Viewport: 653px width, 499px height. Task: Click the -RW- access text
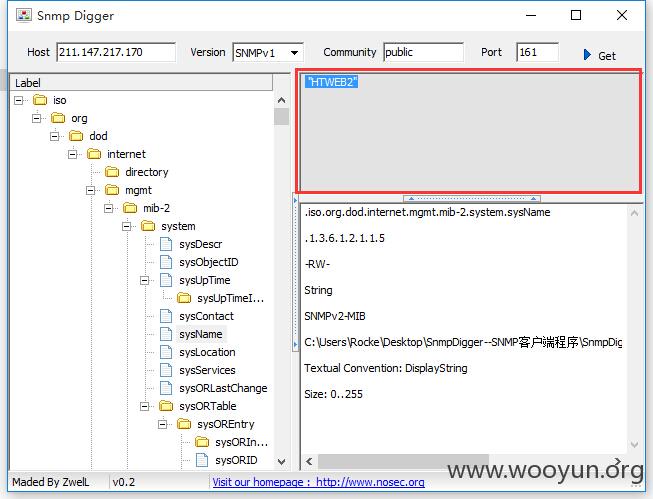click(x=317, y=264)
